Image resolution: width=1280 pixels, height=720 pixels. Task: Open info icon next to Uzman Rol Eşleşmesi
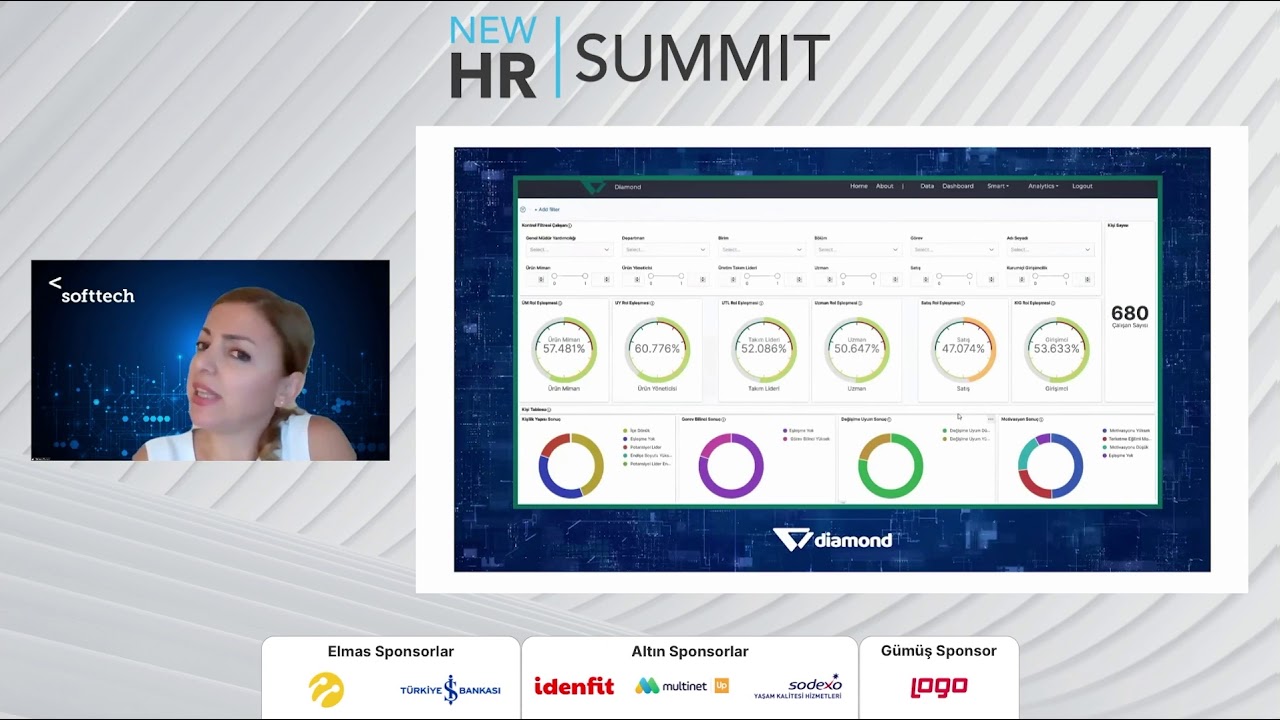861,303
